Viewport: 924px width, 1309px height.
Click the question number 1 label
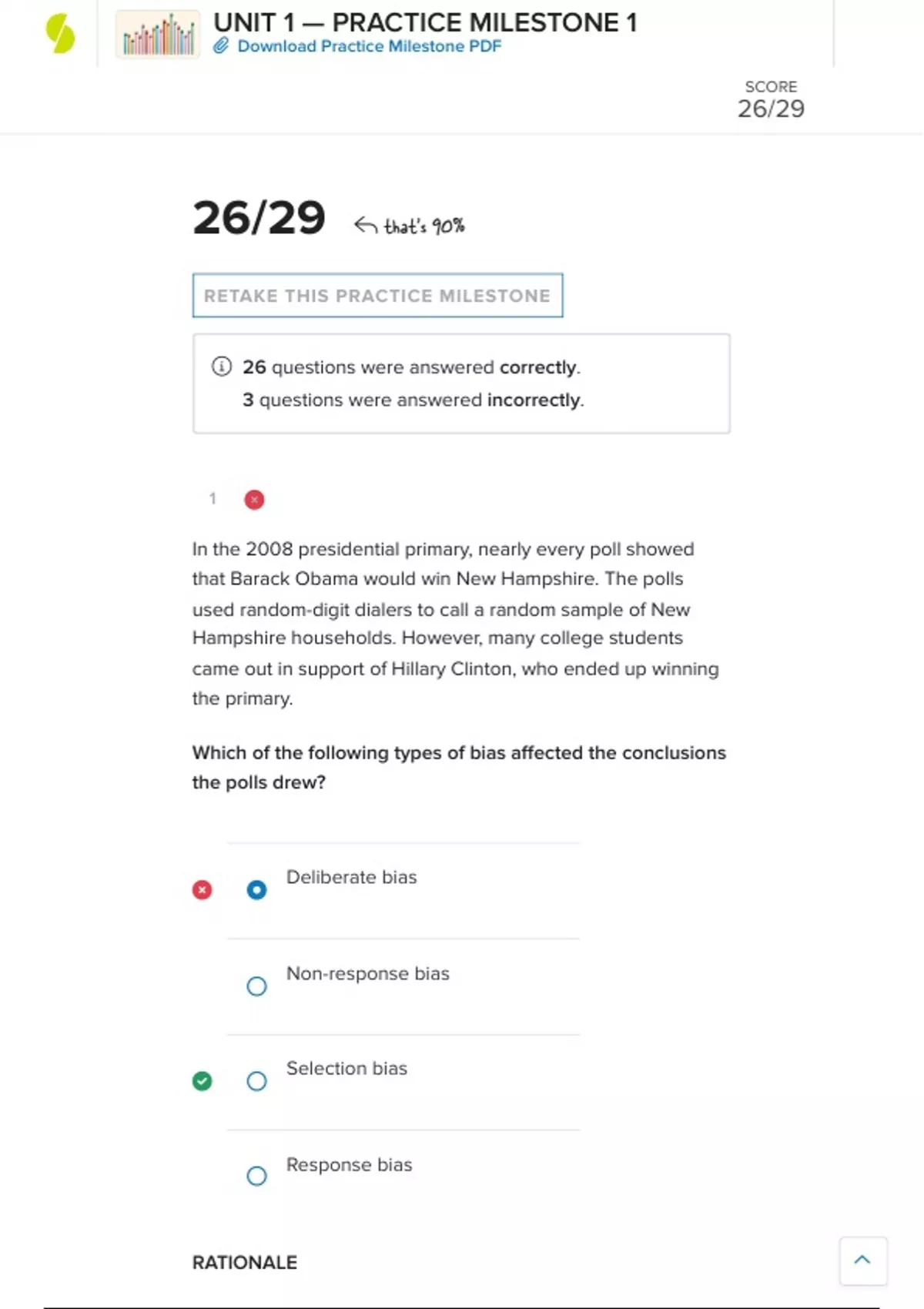tap(213, 499)
